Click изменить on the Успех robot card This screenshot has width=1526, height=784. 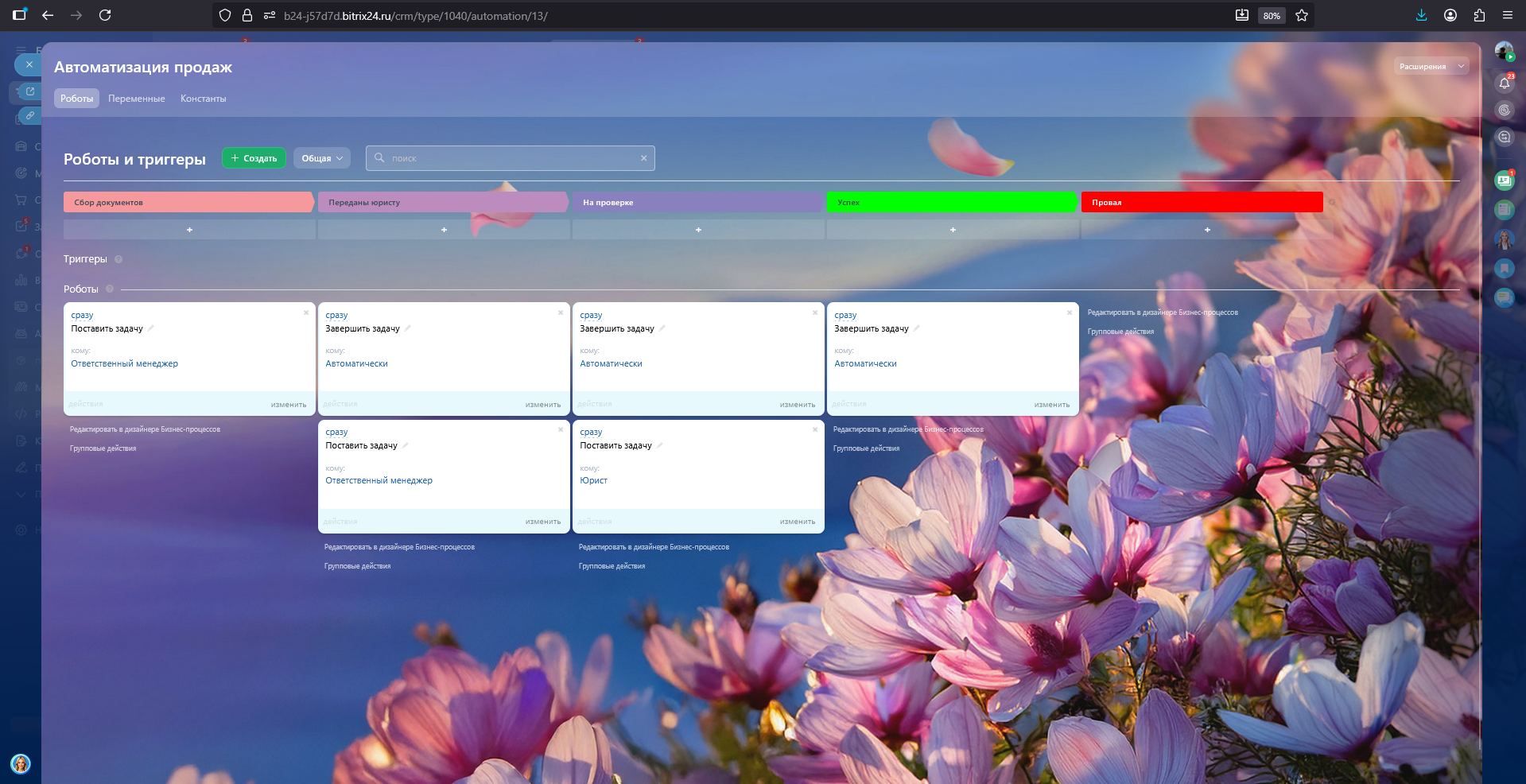[1052, 405]
